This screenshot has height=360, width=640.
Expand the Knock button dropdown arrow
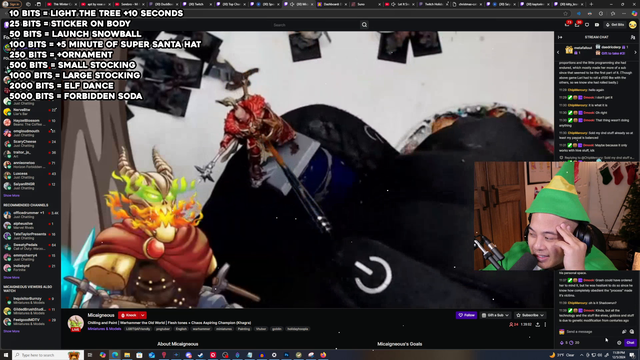[142, 315]
